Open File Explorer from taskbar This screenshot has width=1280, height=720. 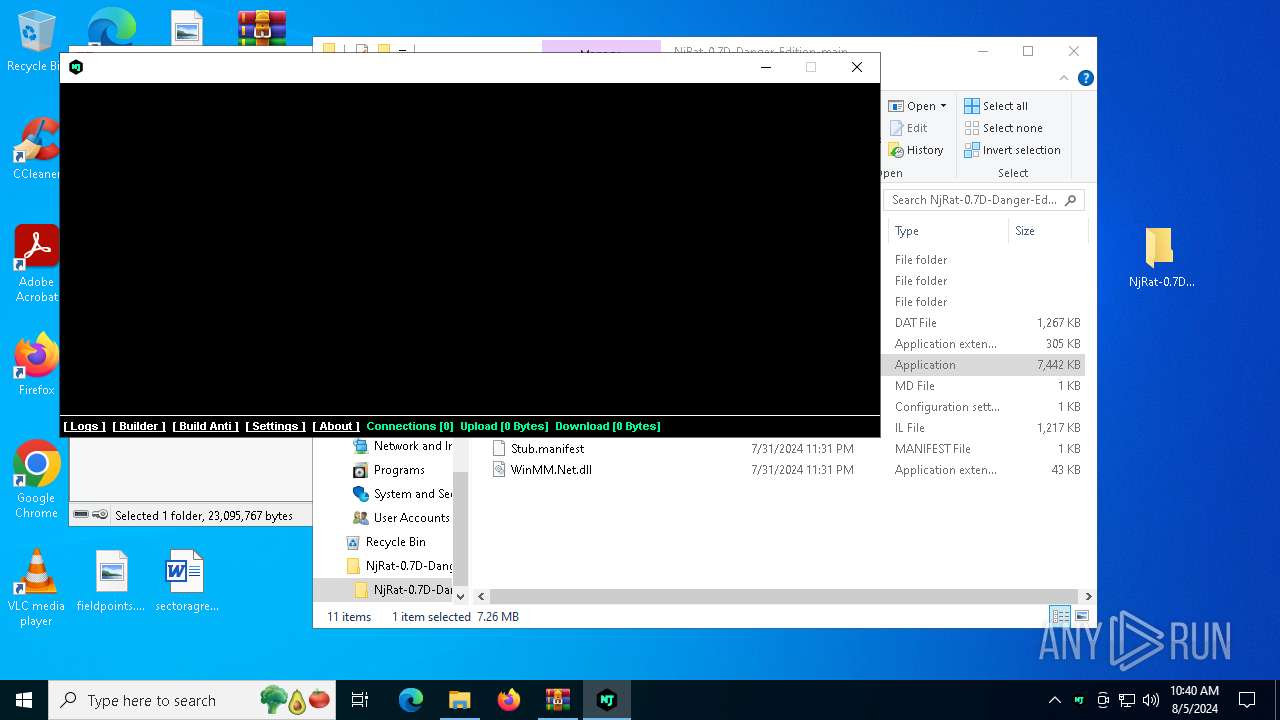tap(459, 700)
